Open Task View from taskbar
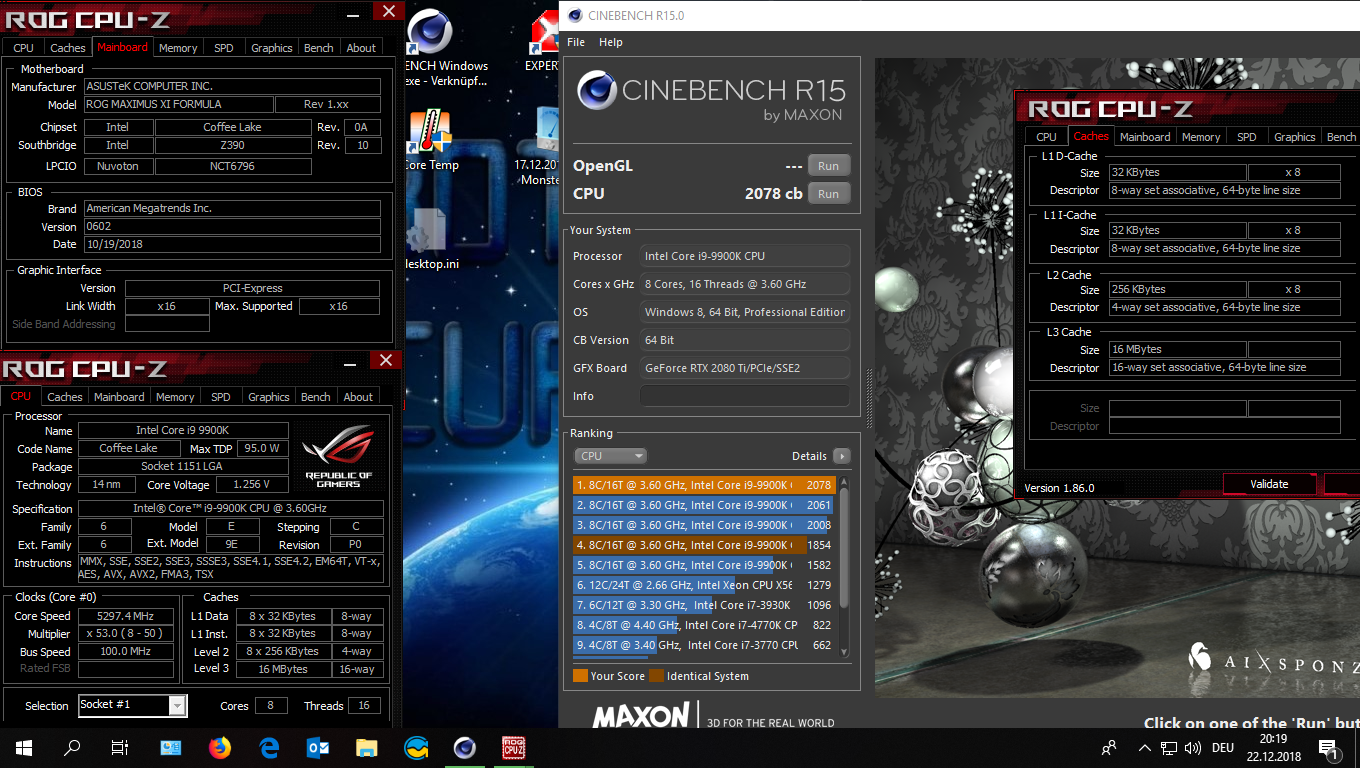 pos(120,747)
